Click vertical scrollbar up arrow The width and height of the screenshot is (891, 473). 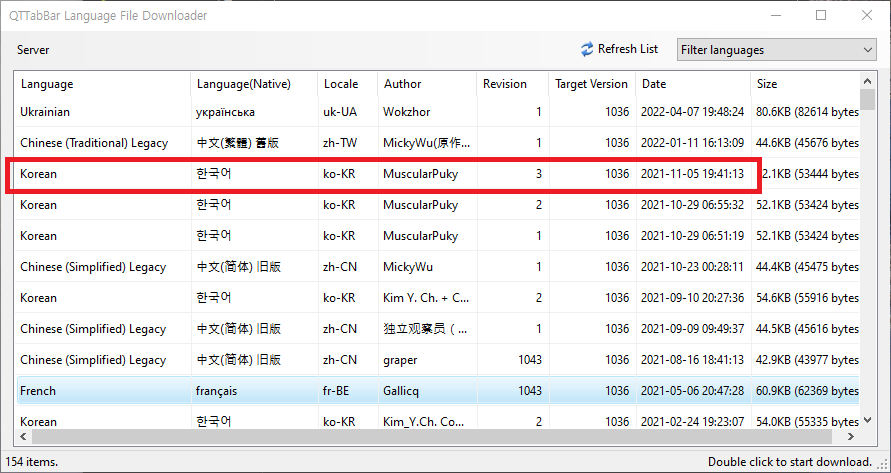coord(867,81)
